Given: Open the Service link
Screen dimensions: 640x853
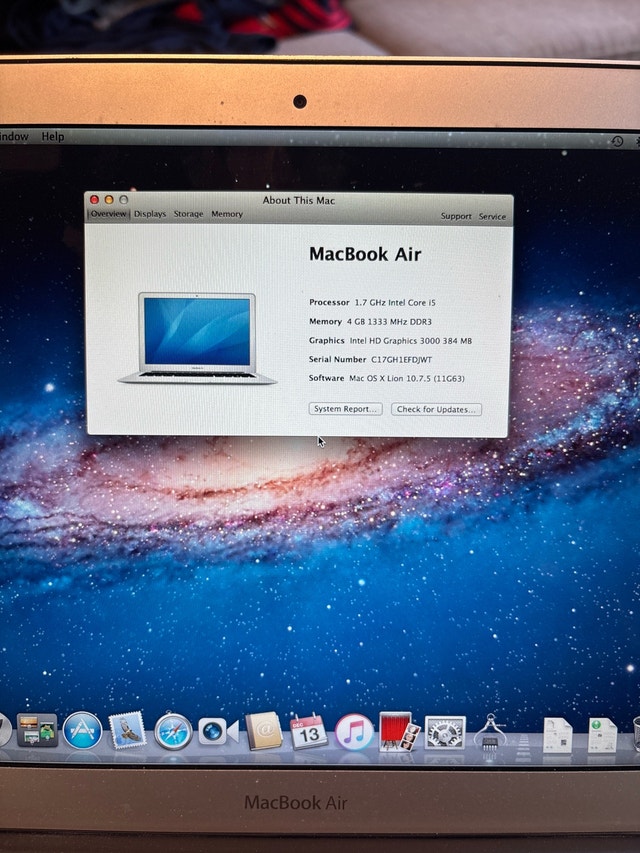Looking at the screenshot, I should (x=493, y=217).
